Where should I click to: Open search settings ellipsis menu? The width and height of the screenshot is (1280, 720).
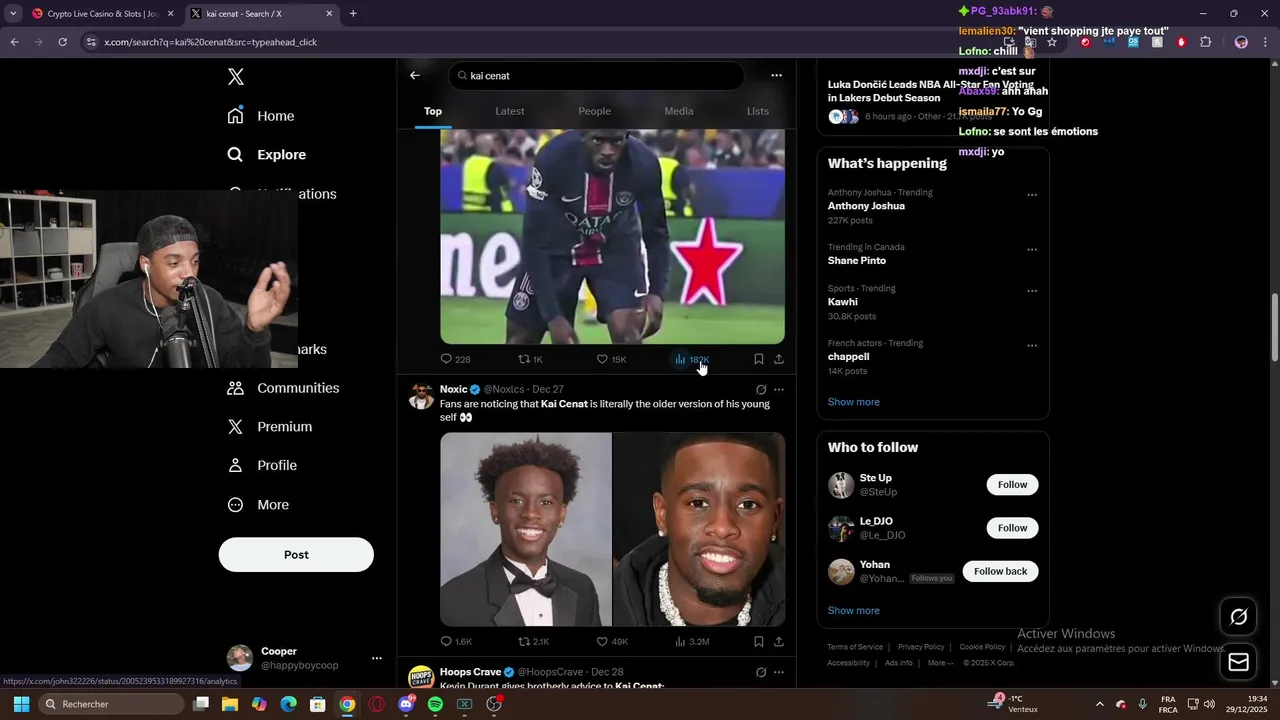pyautogui.click(x=776, y=75)
